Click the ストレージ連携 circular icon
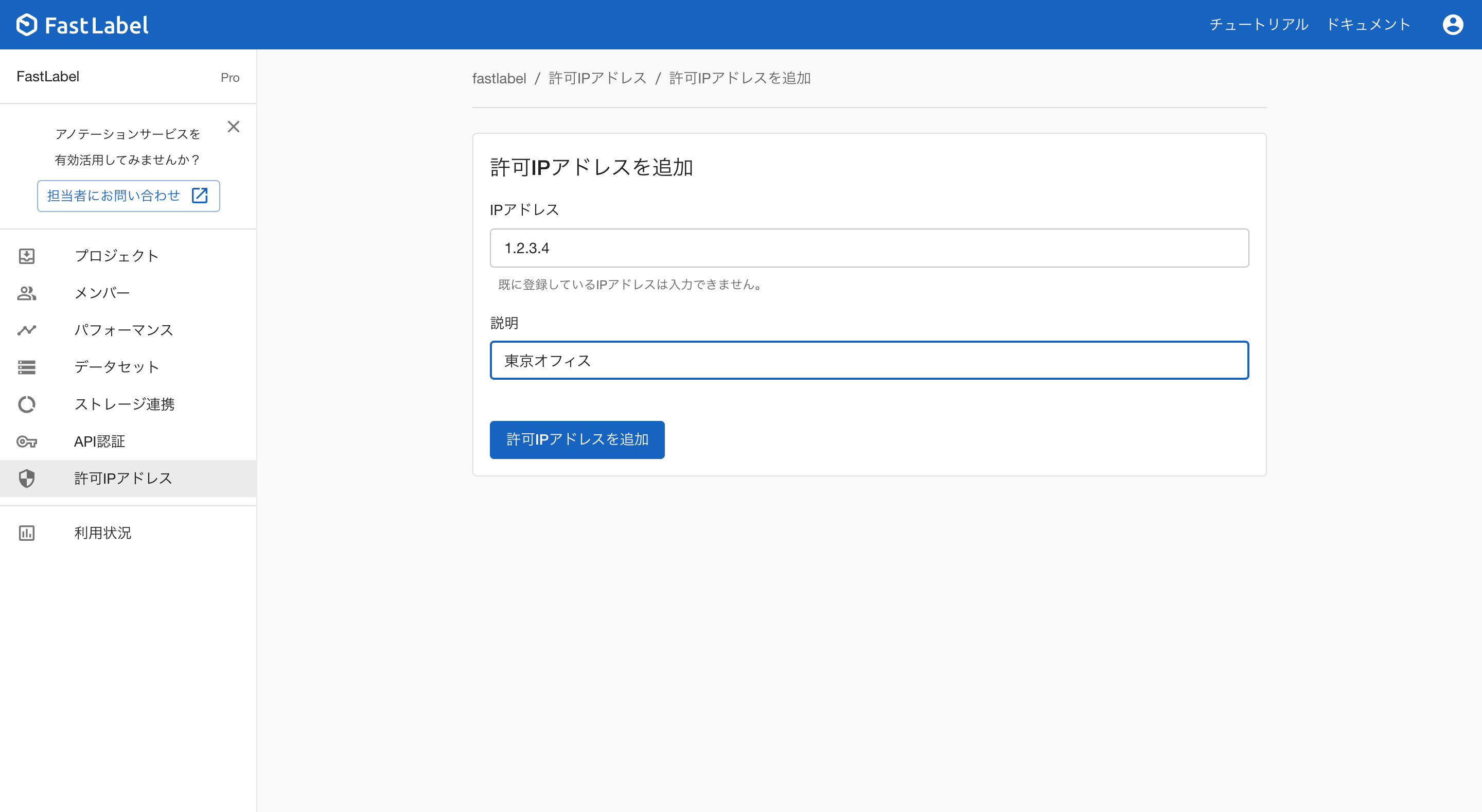This screenshot has width=1482, height=812. [x=26, y=404]
